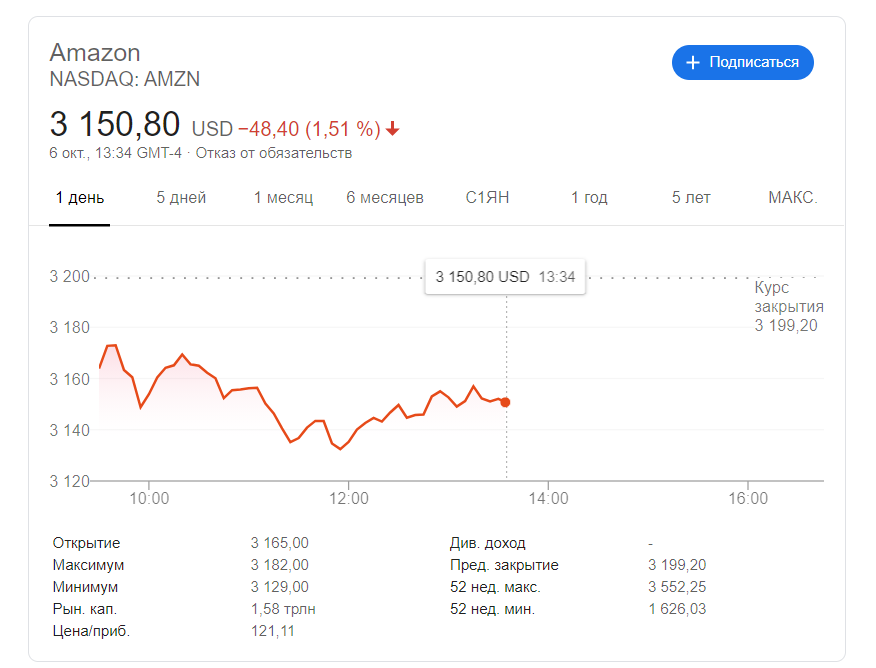Click the 14:00 time axis label
Image resolution: width=876 pixels, height=668 pixels.
coord(548,498)
